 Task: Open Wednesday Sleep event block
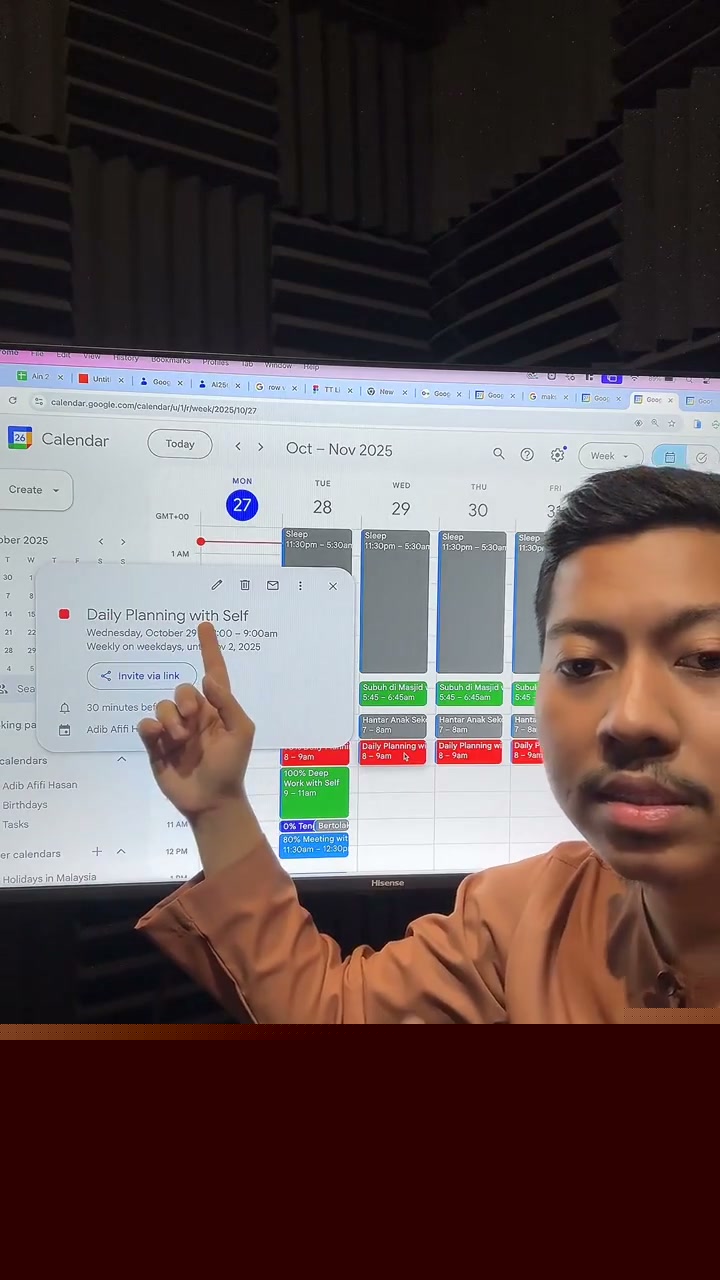394,602
